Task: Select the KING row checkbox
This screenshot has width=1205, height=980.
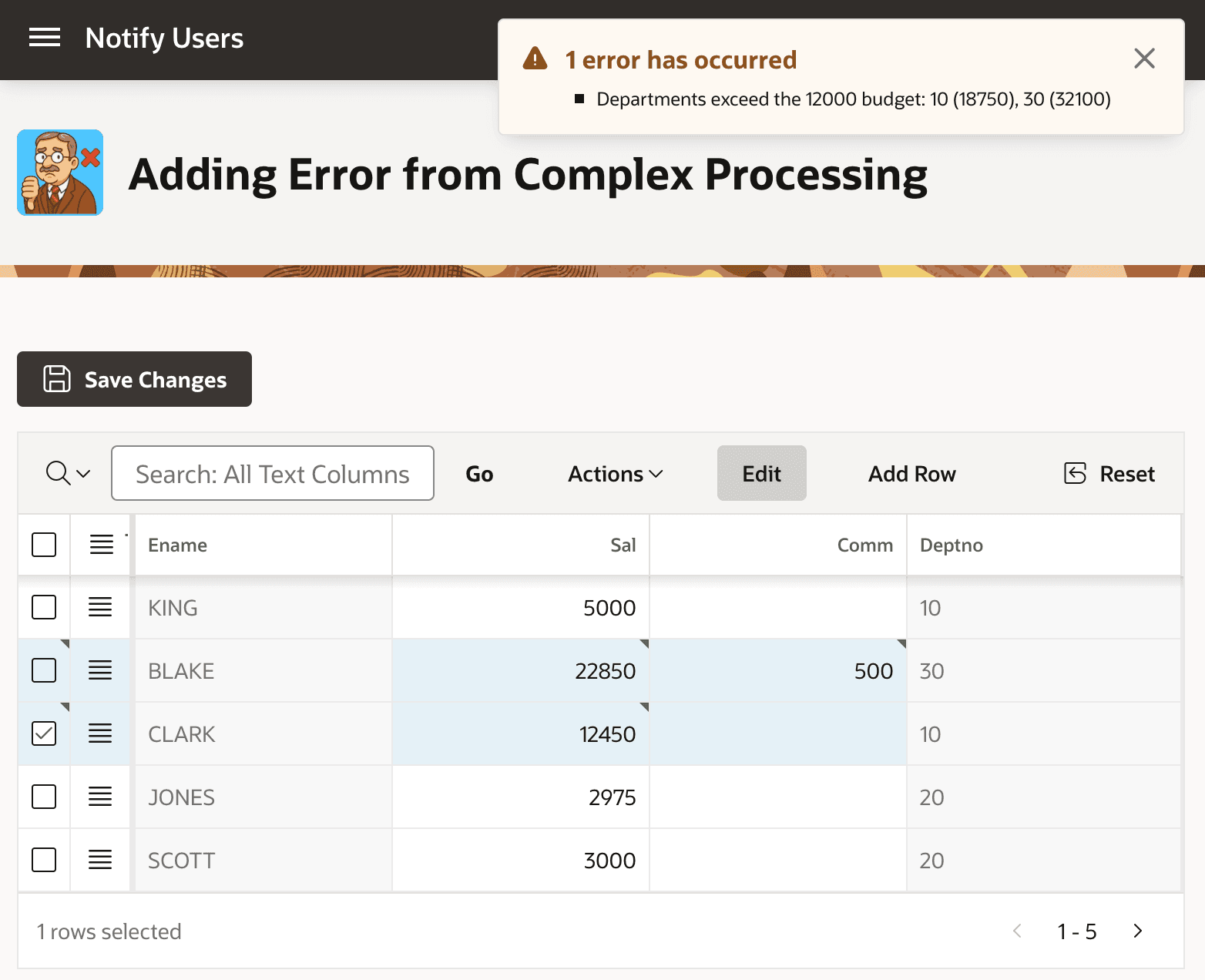Action: [x=44, y=608]
